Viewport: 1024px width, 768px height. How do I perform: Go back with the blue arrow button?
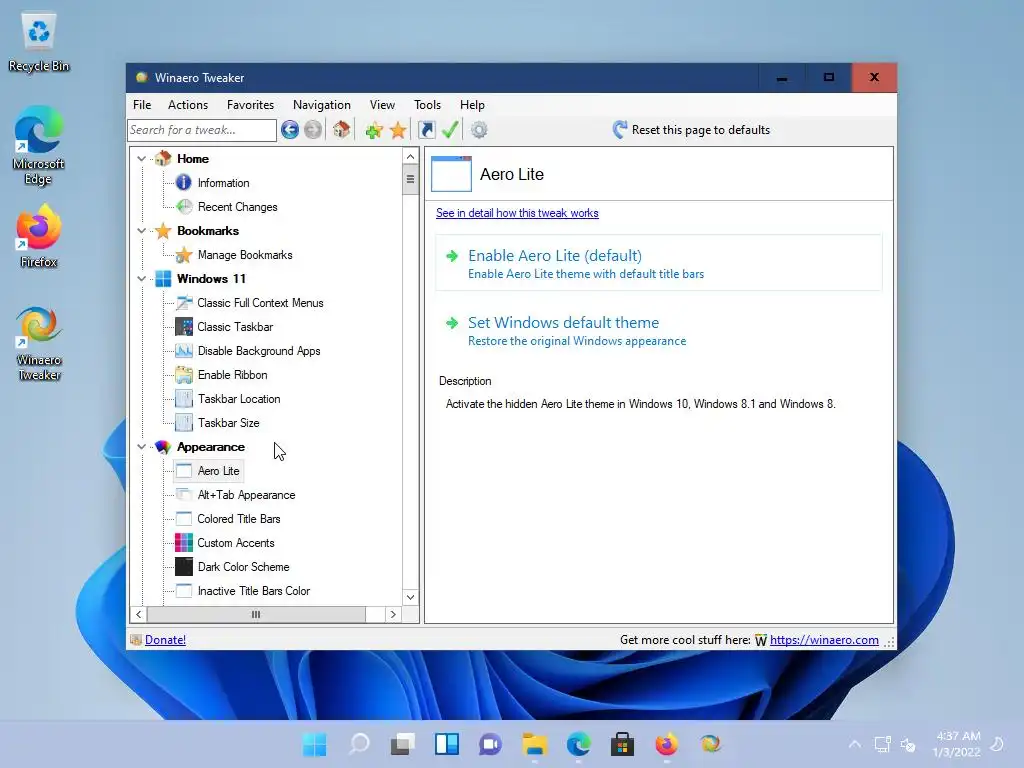pyautogui.click(x=290, y=130)
